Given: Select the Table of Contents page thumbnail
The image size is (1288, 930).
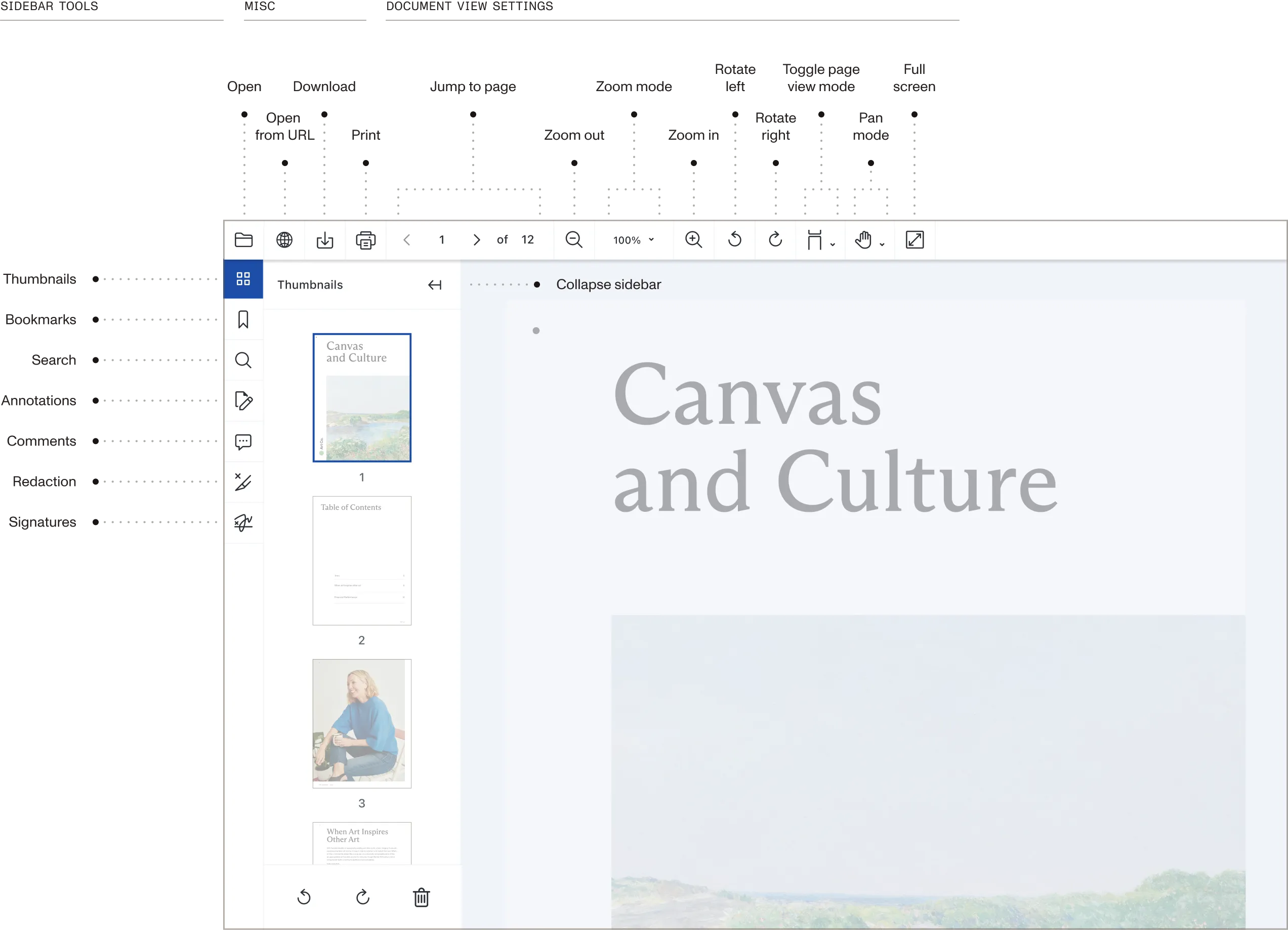Looking at the screenshot, I should click(x=362, y=560).
